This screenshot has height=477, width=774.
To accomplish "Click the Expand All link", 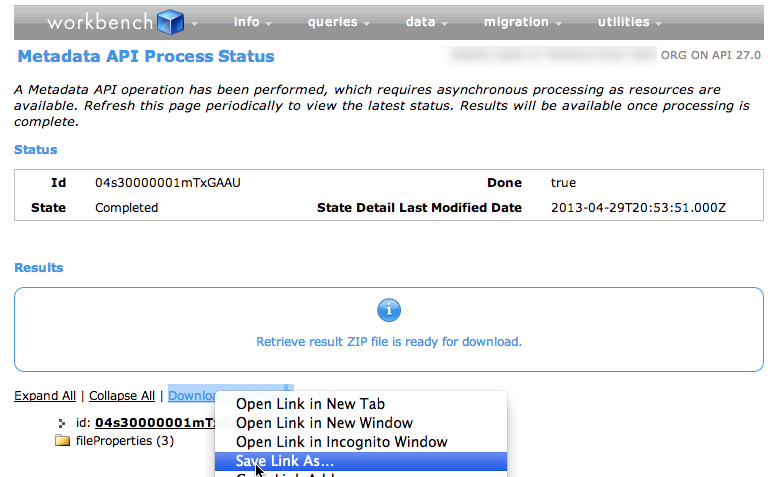I will coord(44,396).
